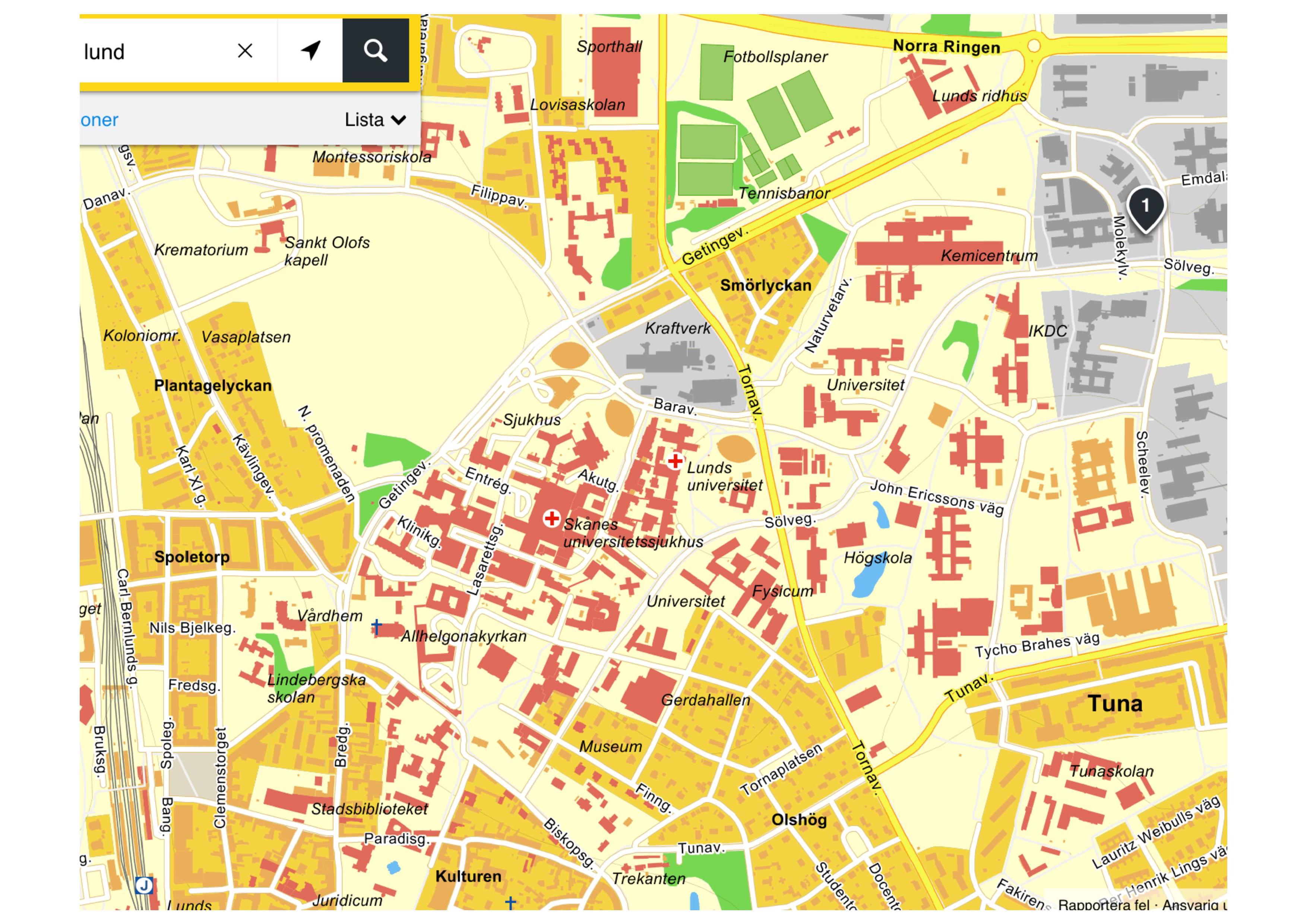Click the Gerdahallen building on map
This screenshot has height=924, width=1307.
(648, 697)
